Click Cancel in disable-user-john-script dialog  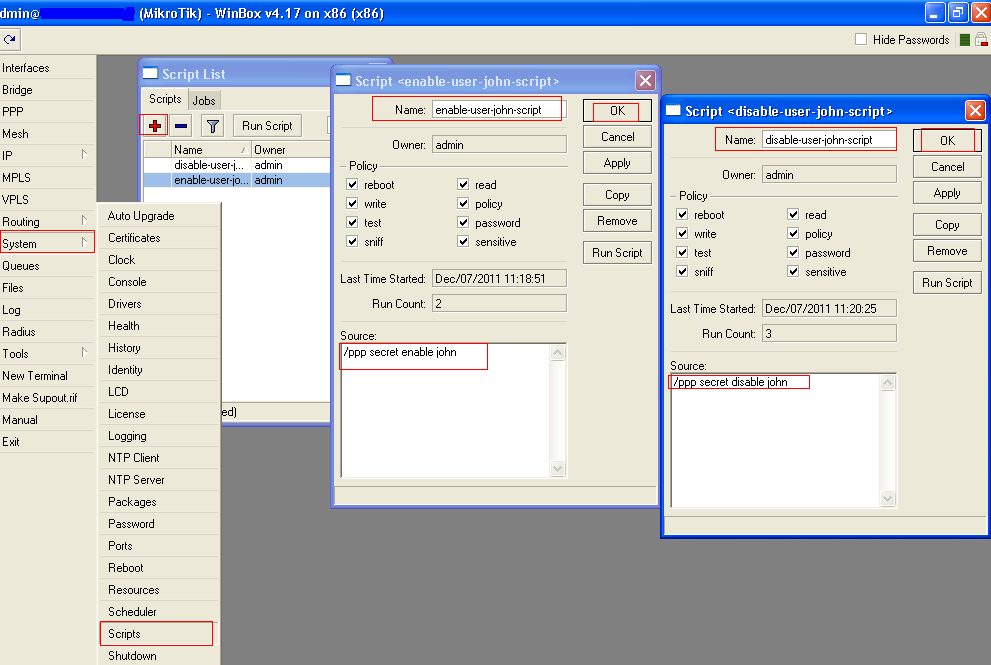(947, 167)
